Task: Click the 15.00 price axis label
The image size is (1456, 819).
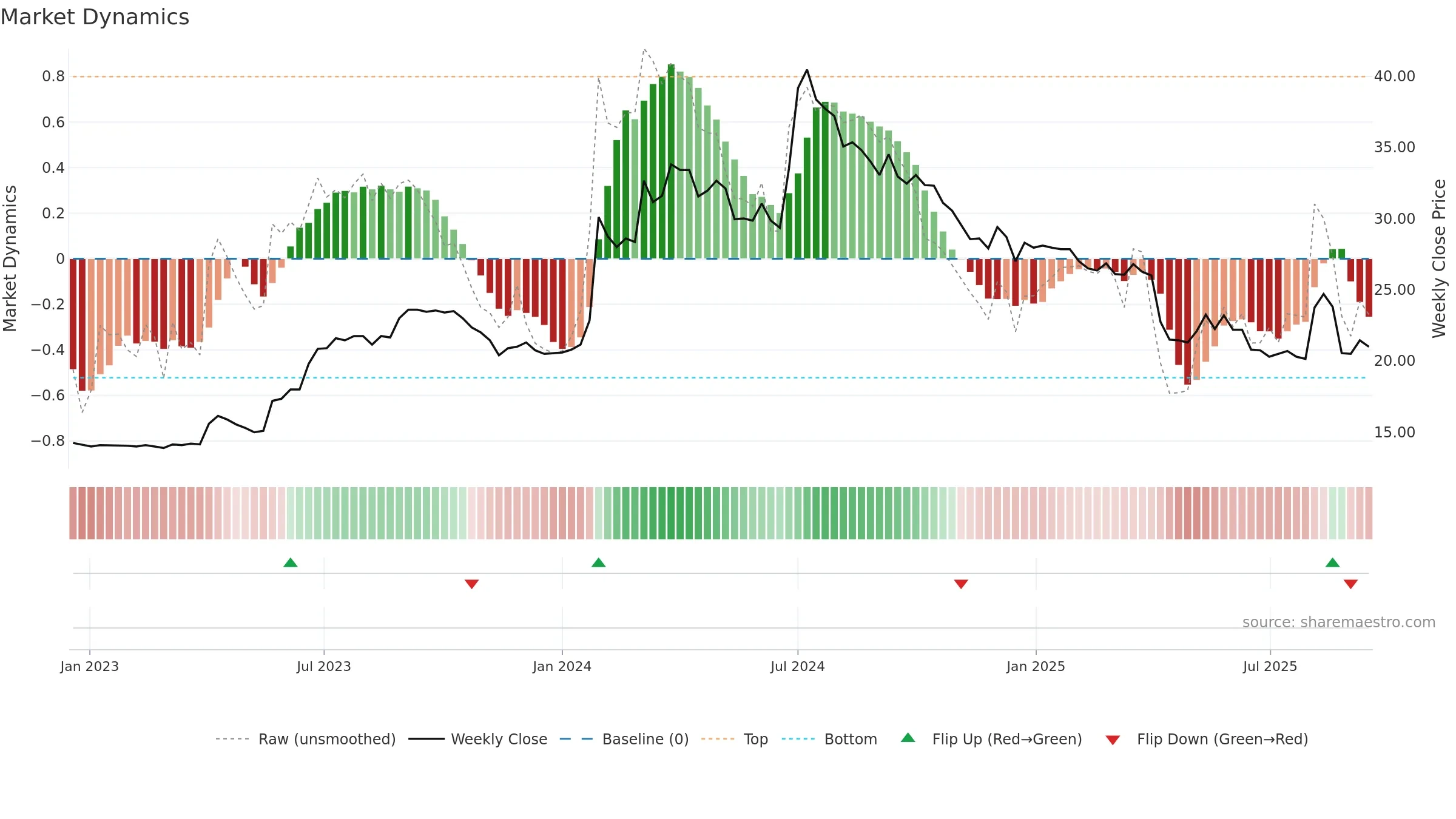Action: [1395, 432]
